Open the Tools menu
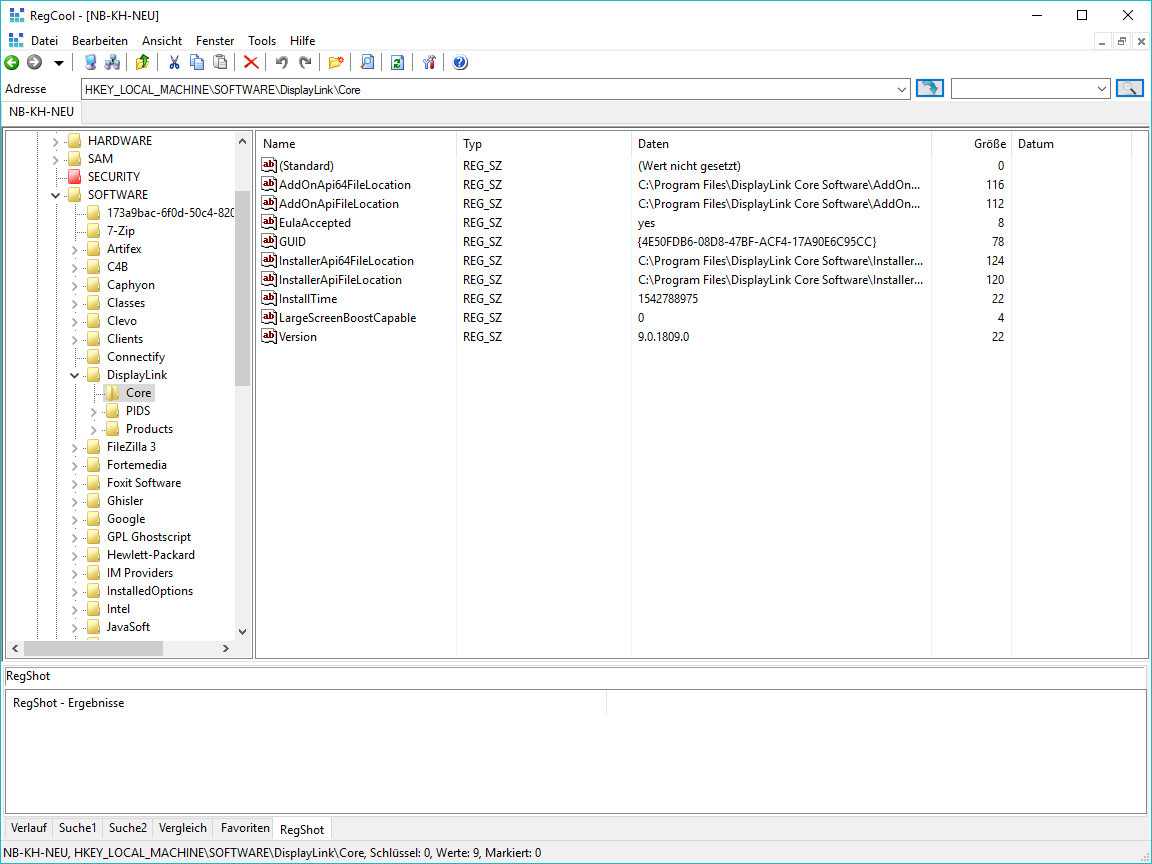Viewport: 1152px width, 864px height. [262, 40]
